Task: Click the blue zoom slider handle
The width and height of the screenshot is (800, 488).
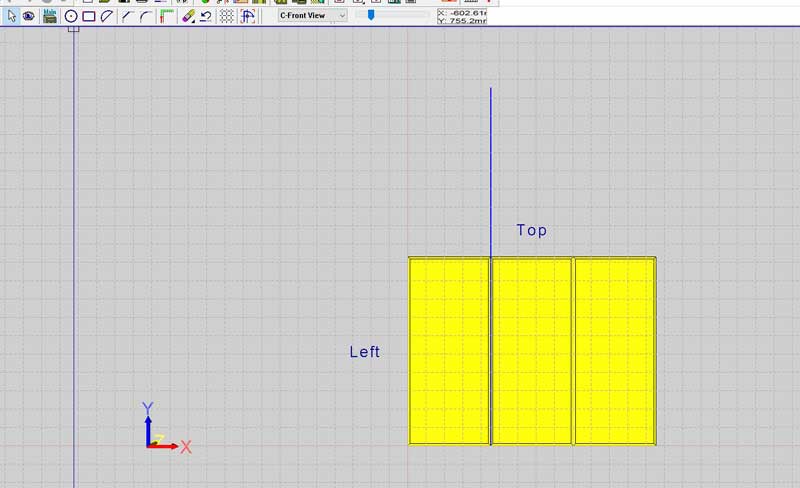Action: pyautogui.click(x=371, y=15)
